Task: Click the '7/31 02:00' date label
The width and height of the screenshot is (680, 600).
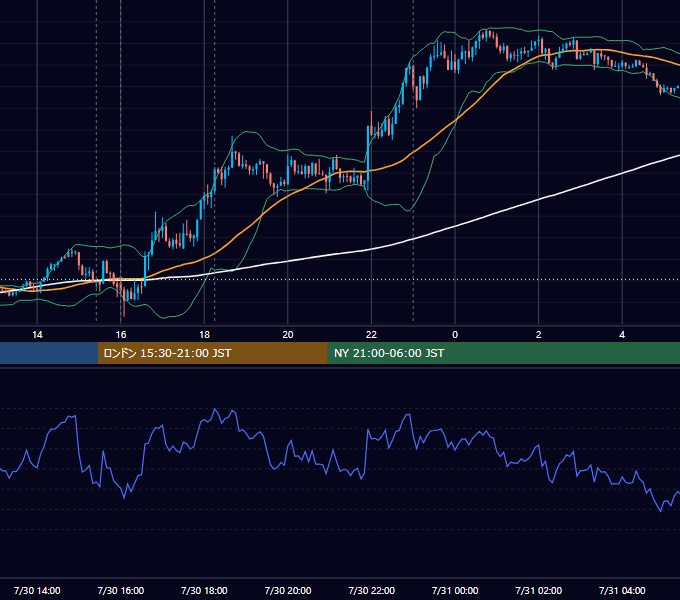Action: click(539, 590)
